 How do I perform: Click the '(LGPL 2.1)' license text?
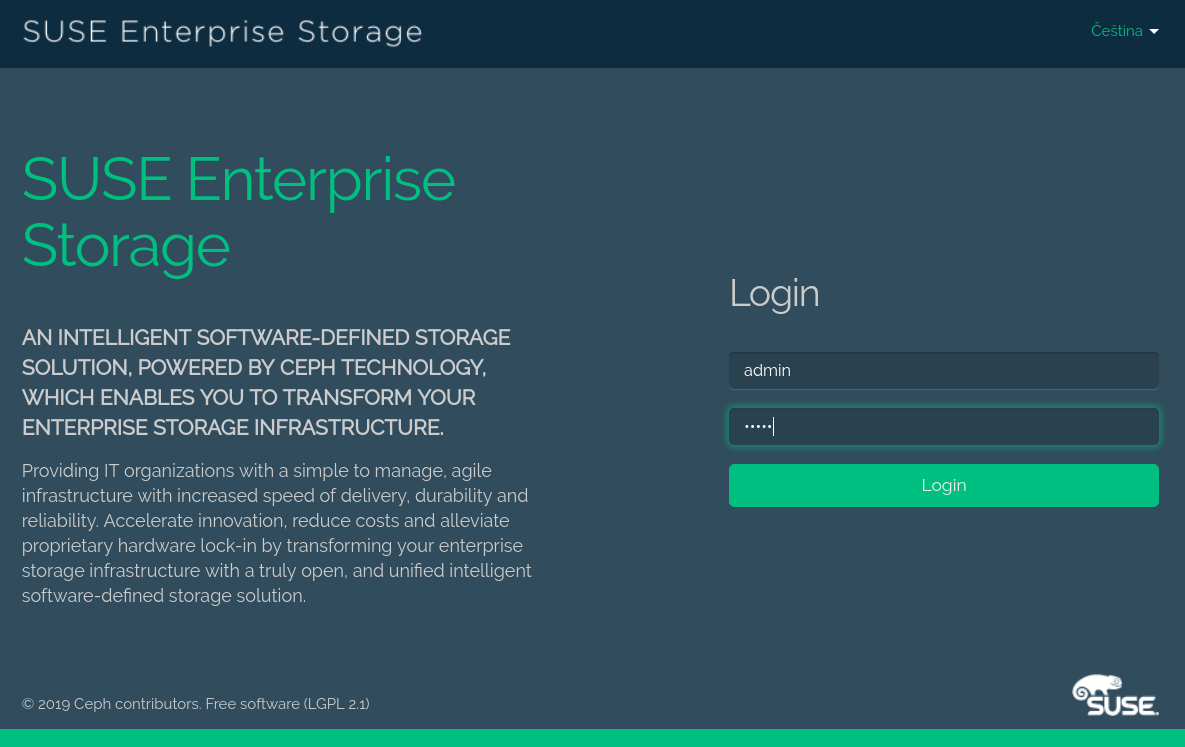coord(337,704)
